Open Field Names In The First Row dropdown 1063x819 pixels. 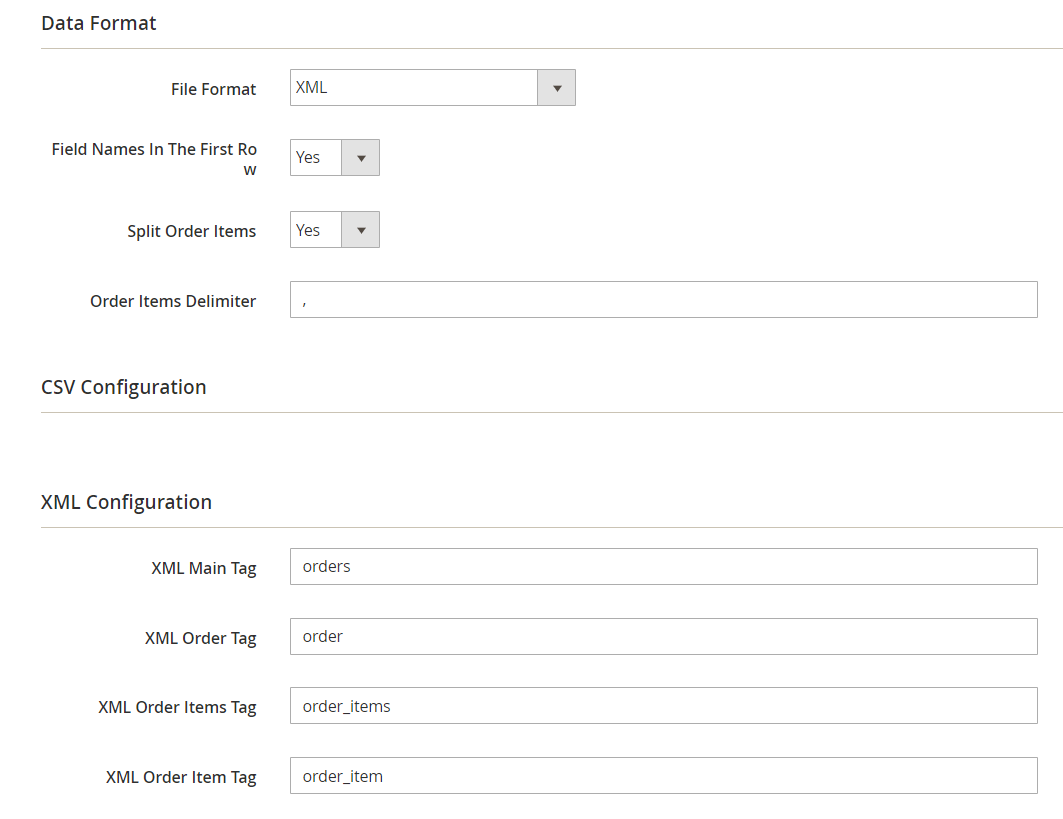pyautogui.click(x=335, y=158)
